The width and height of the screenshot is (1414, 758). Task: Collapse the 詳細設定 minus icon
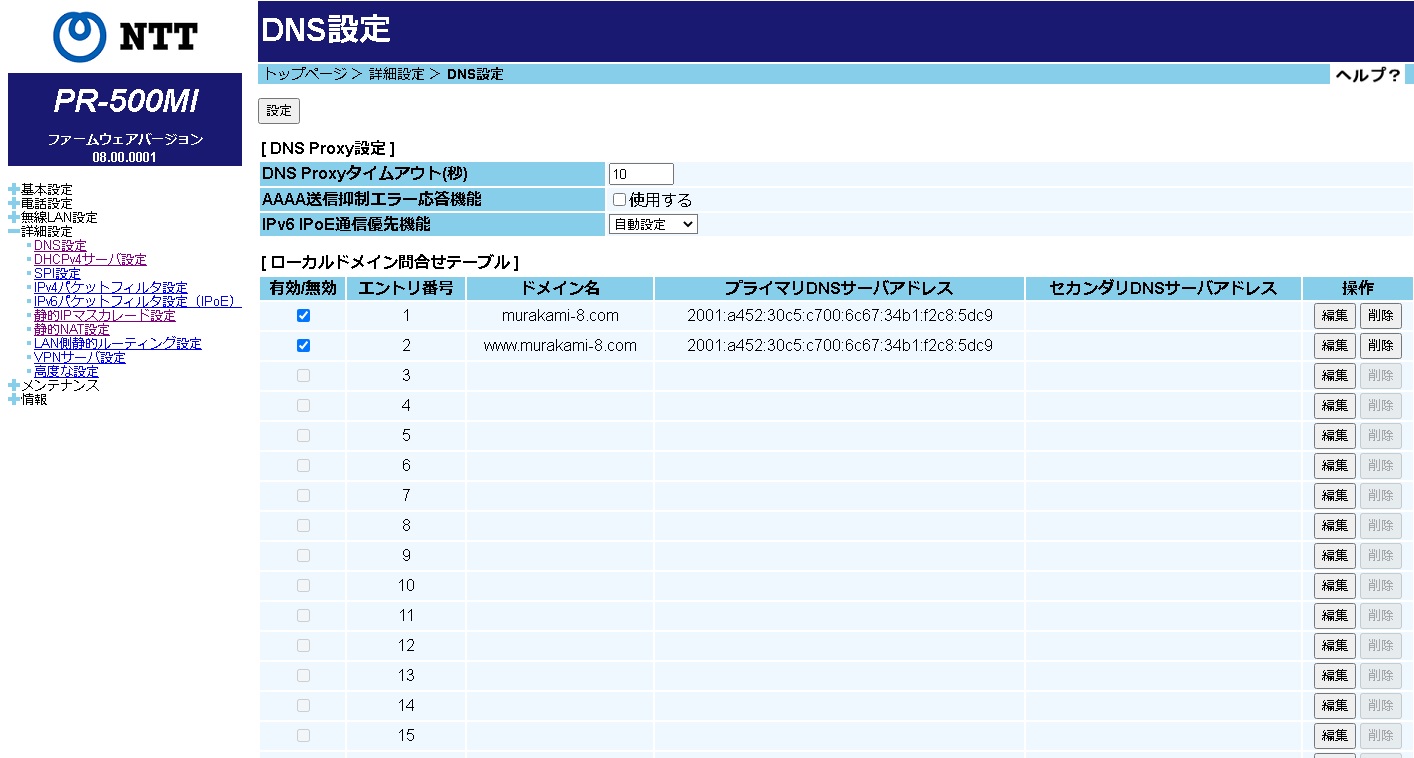pos(14,232)
